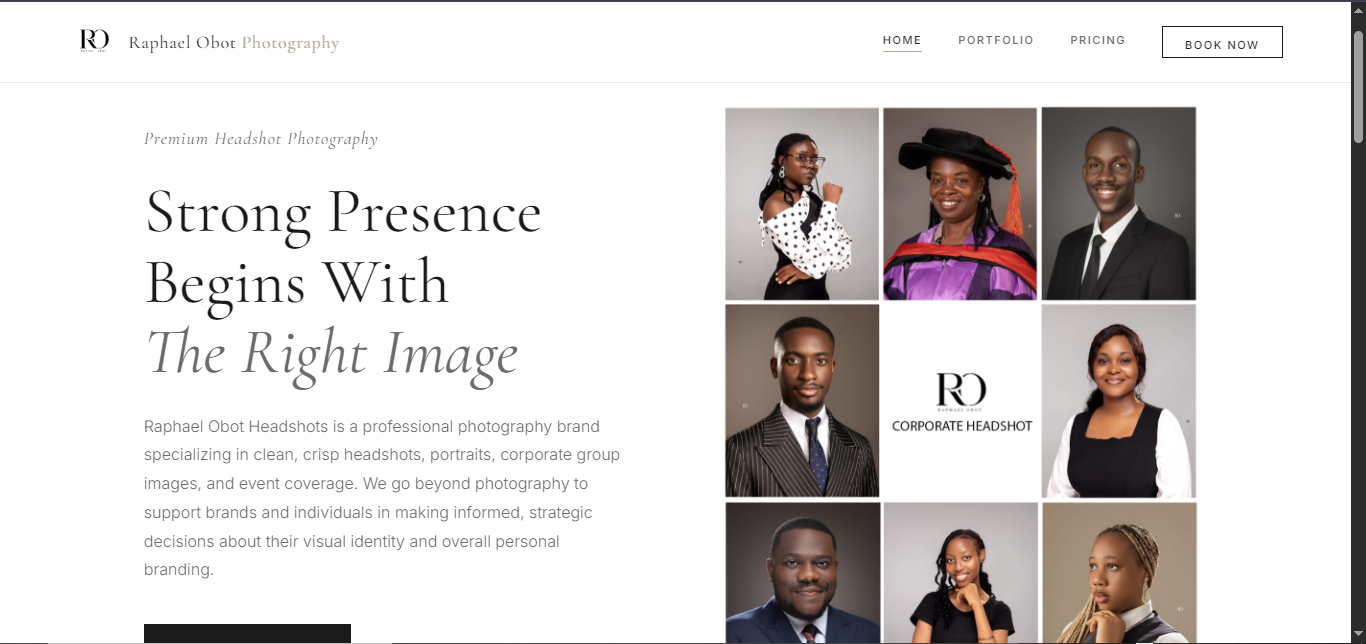Click the RO logo icon in header
The image size is (1366, 644).
coord(94,41)
